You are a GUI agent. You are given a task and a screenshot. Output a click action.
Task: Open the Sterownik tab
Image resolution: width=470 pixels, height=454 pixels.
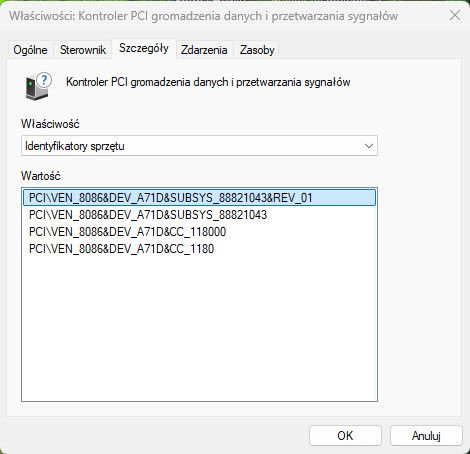(x=83, y=50)
